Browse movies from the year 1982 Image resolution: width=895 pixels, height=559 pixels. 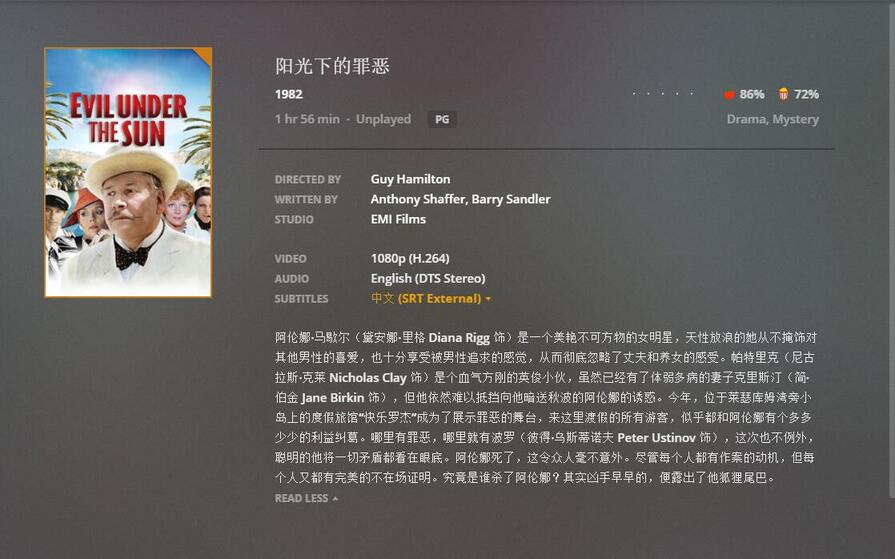pos(289,94)
